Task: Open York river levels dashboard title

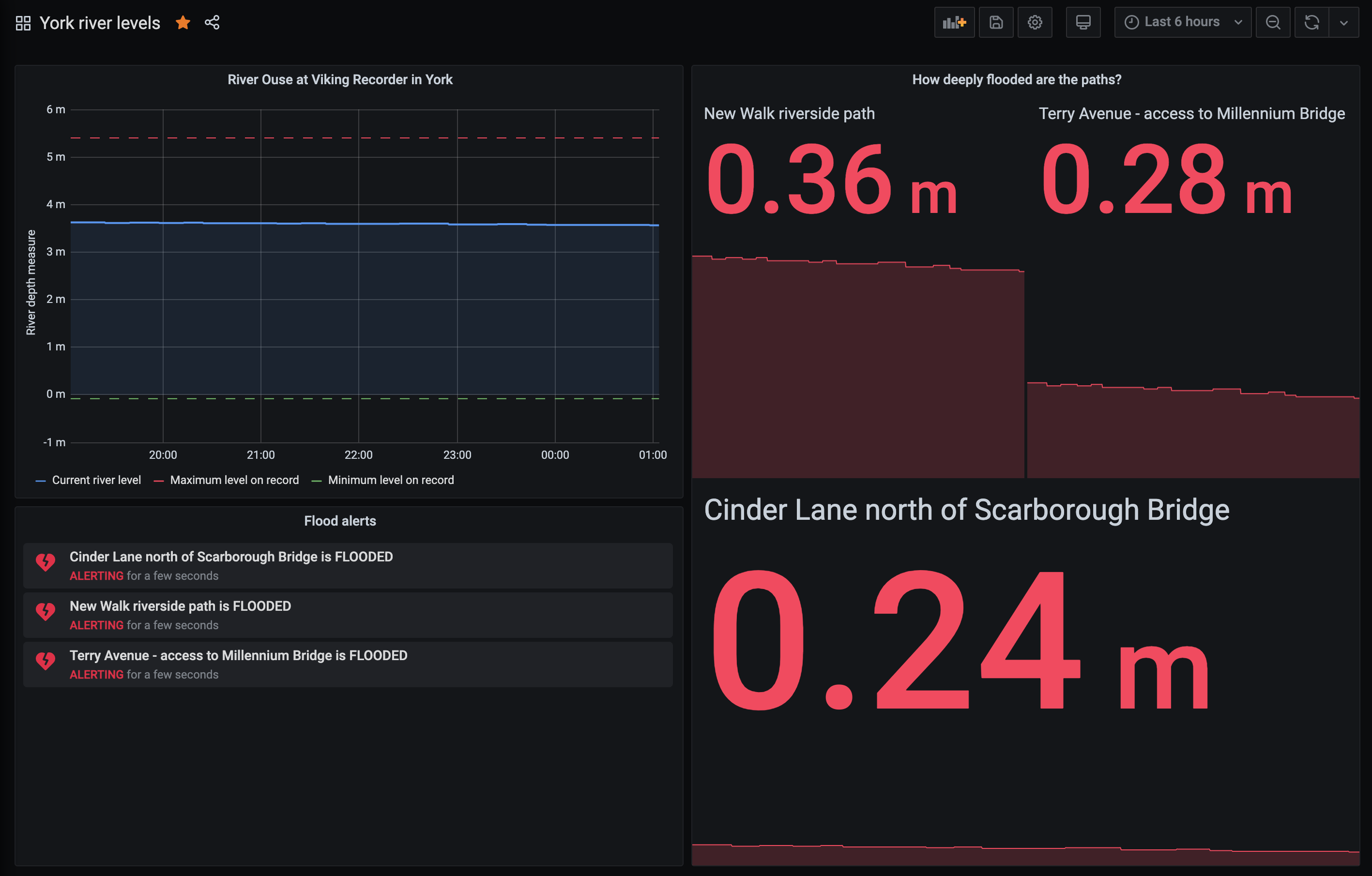Action: point(100,23)
